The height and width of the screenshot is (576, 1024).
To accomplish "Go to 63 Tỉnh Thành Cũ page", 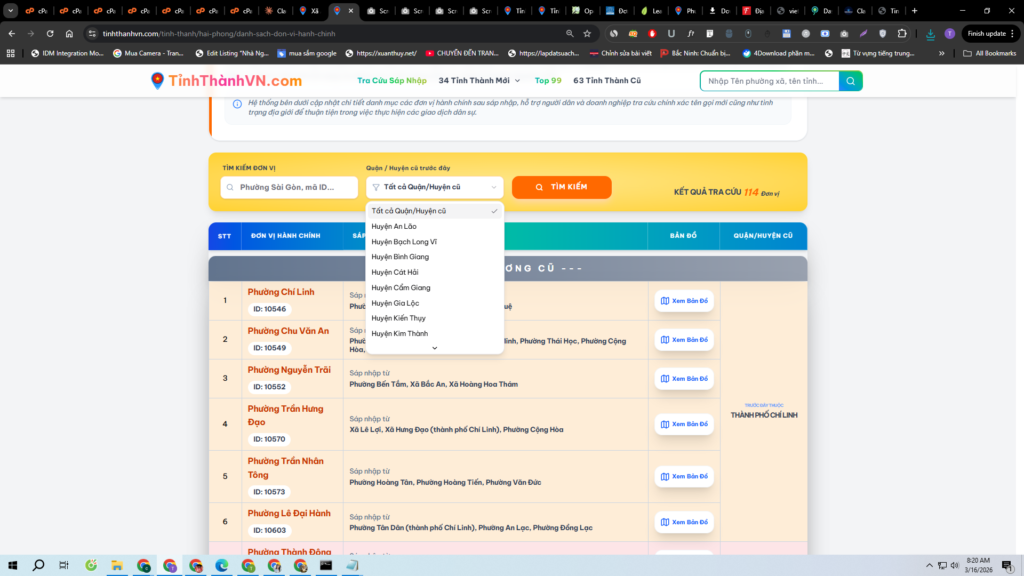I will 608,80.
